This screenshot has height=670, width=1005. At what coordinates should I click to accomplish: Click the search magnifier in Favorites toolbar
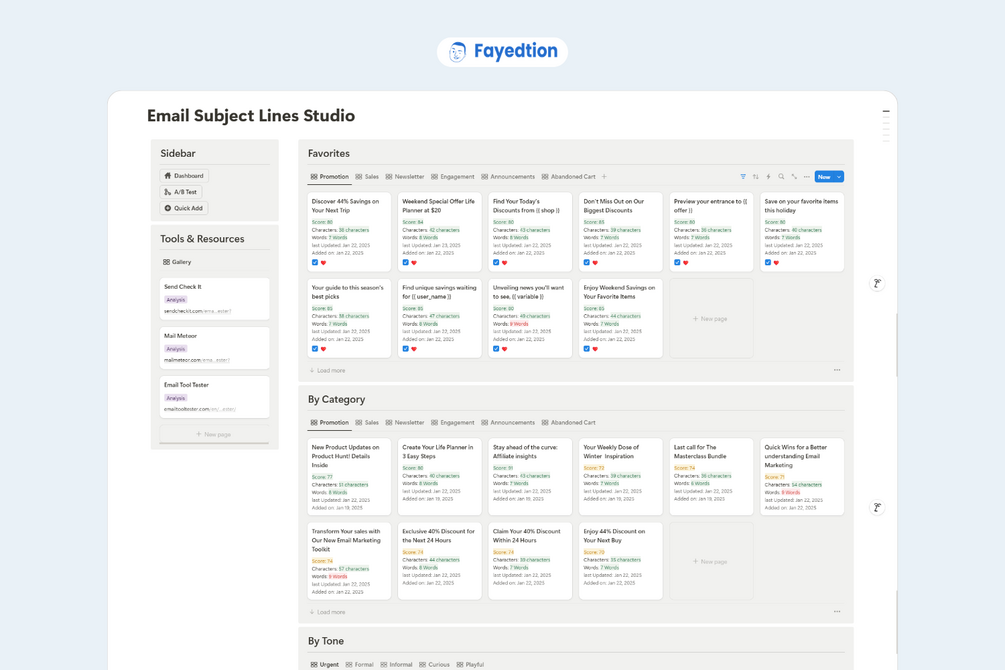point(781,177)
